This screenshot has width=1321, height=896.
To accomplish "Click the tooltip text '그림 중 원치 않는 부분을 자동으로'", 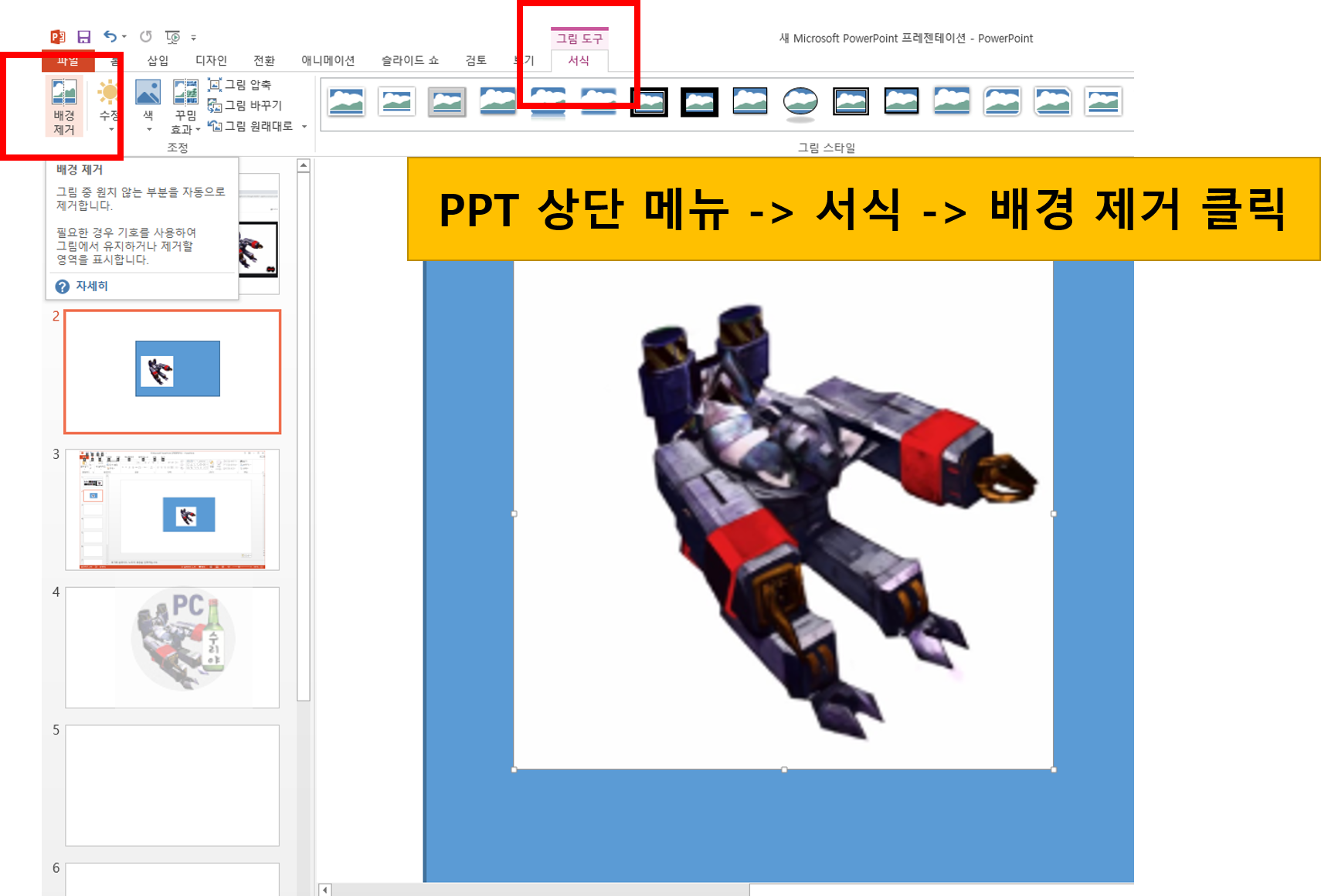I will [x=141, y=192].
